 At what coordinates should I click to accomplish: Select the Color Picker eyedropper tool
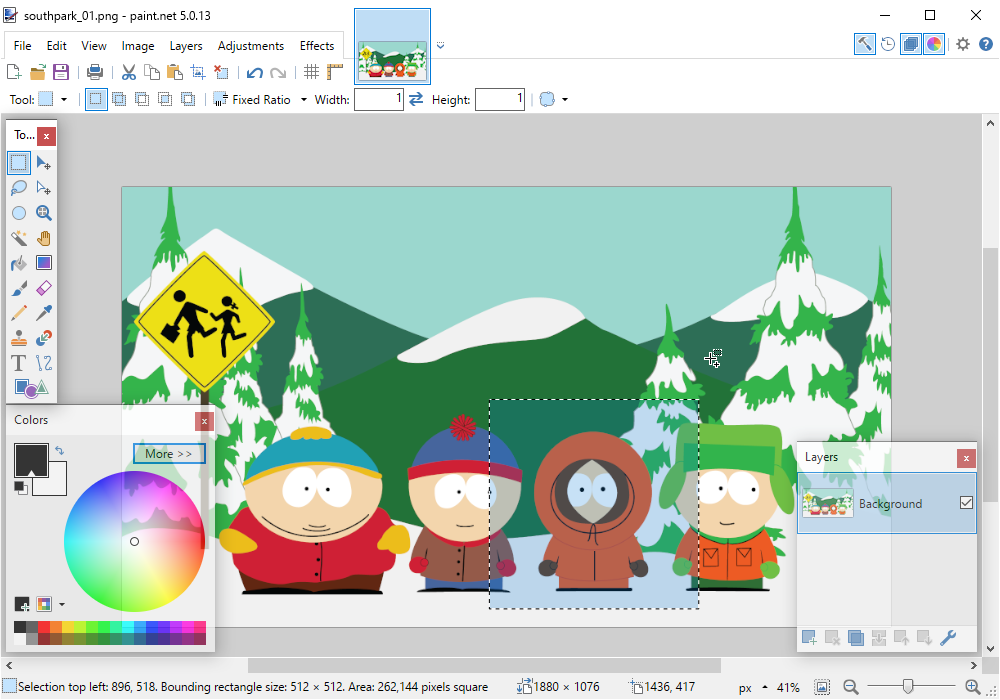[43, 313]
